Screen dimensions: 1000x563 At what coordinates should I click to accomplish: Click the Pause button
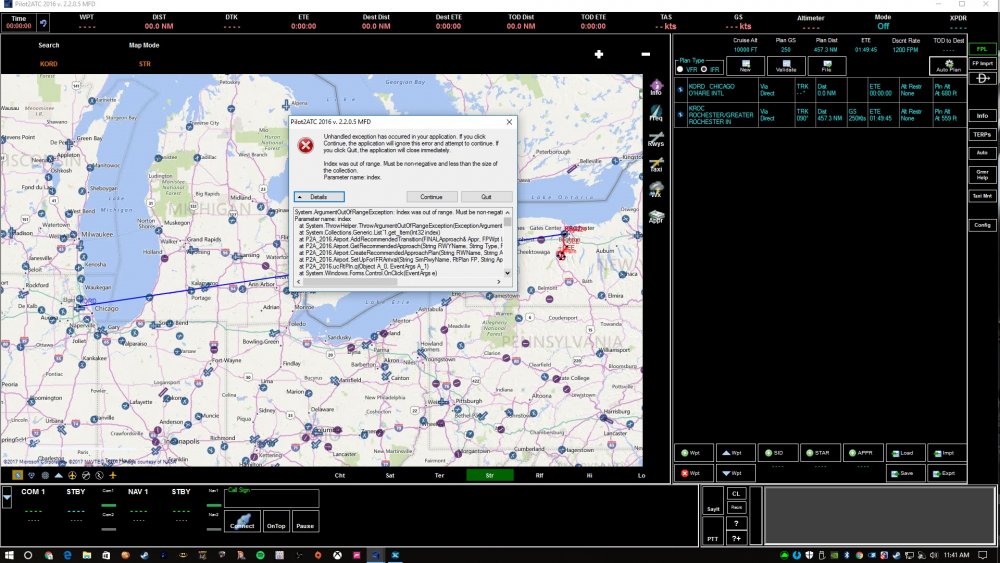305,522
